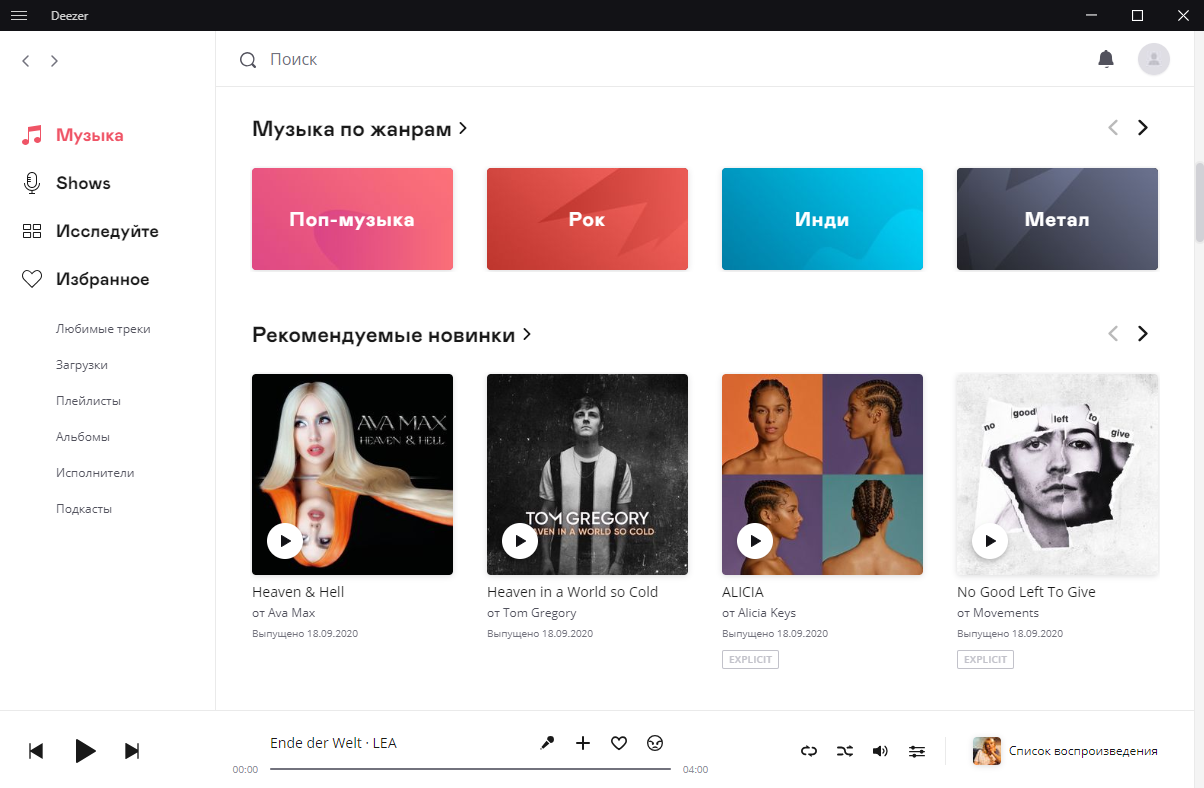This screenshot has width=1204, height=788.
Task: Select Избранное in the sidebar
Action: tap(103, 279)
